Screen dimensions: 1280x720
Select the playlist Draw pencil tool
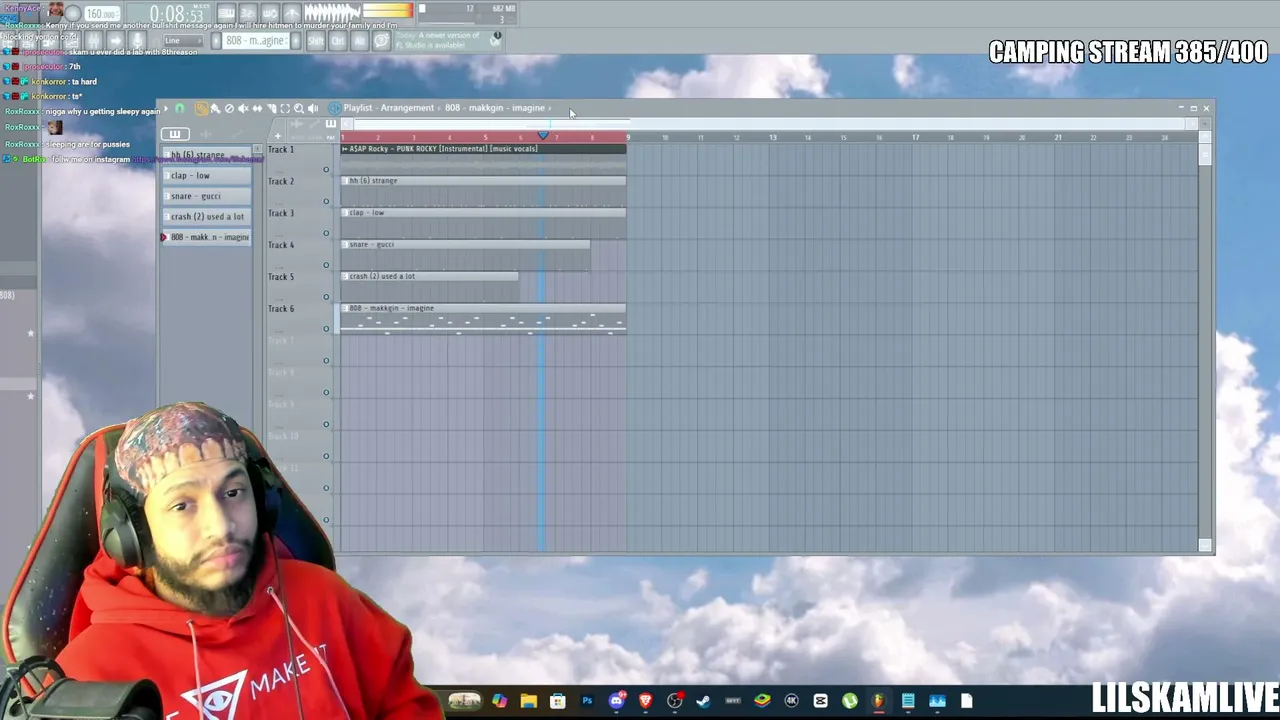pyautogui.click(x=201, y=108)
